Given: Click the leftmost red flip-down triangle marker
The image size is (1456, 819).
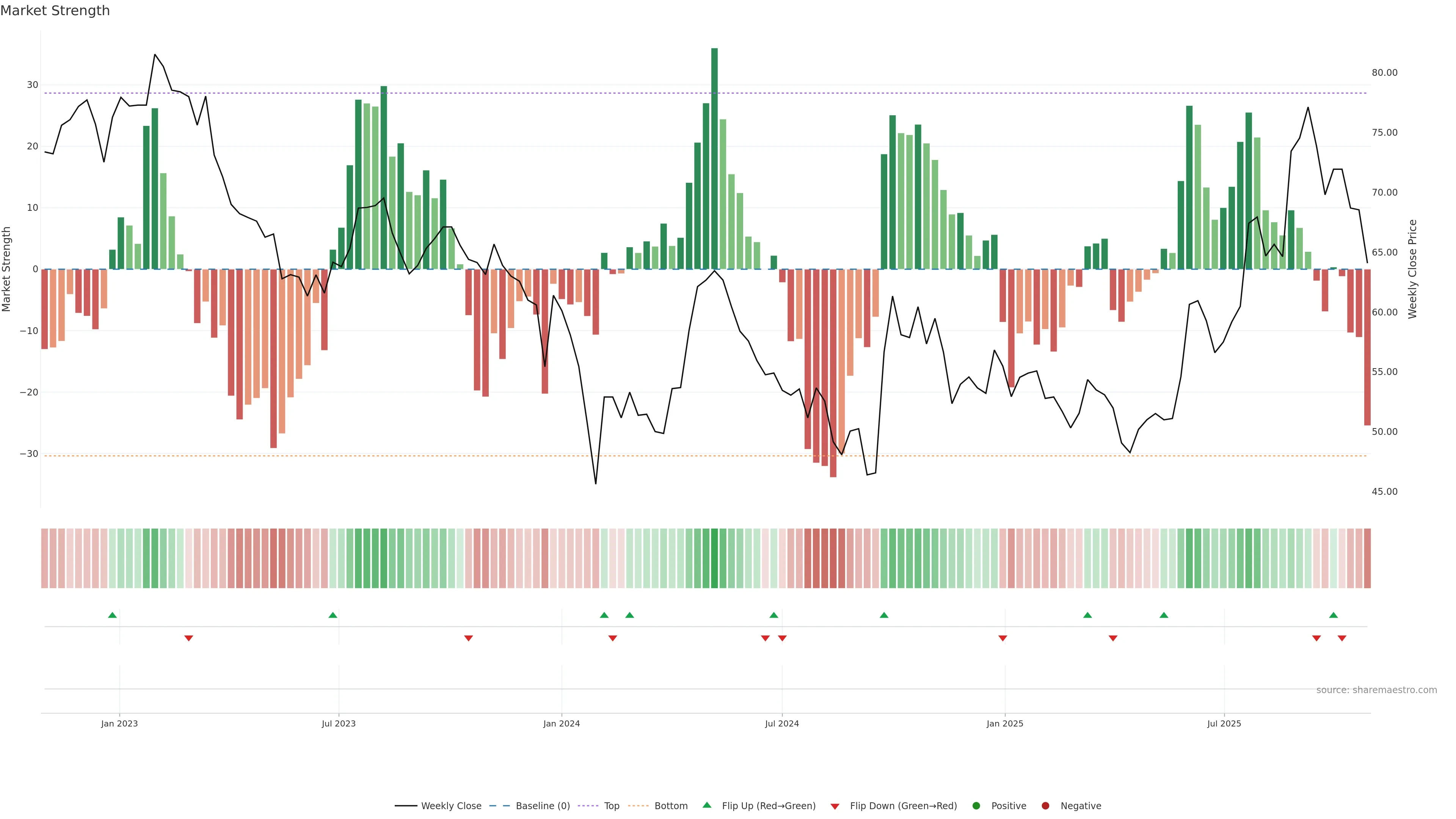Looking at the screenshot, I should click(189, 638).
